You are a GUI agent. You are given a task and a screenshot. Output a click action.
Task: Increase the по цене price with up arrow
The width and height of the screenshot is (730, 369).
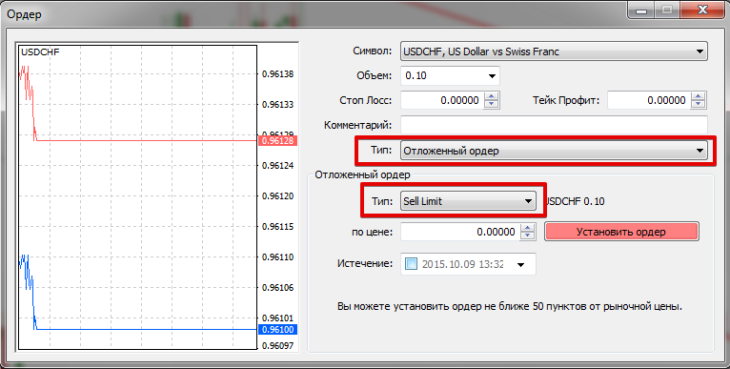pos(527,228)
